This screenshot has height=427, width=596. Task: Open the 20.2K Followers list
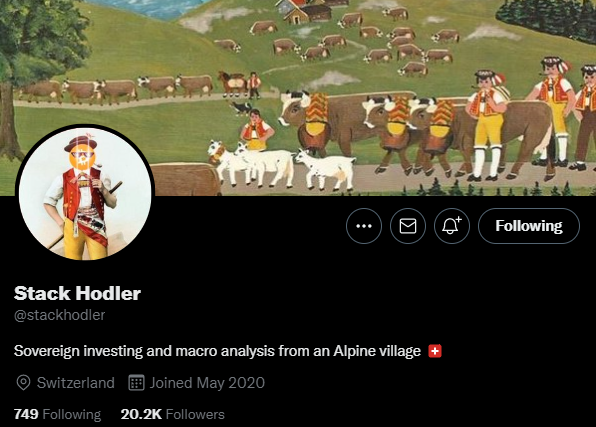tap(173, 414)
